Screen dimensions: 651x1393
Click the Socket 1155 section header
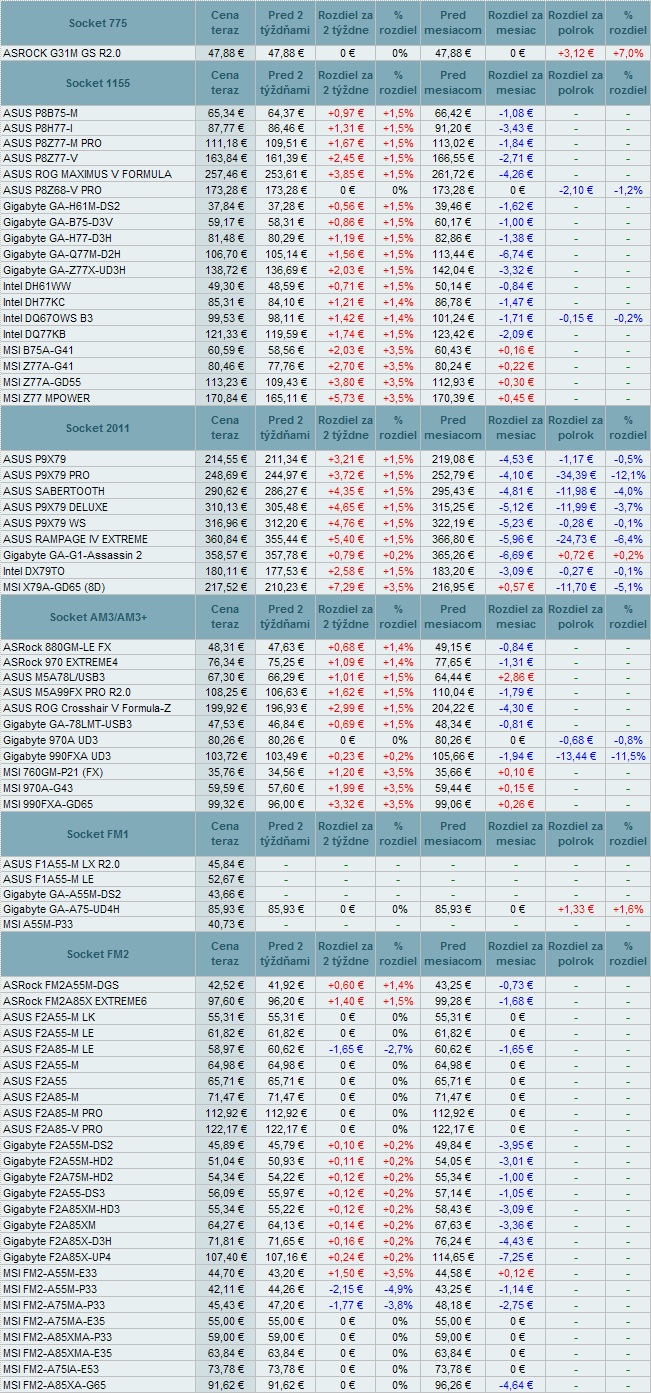point(97,83)
